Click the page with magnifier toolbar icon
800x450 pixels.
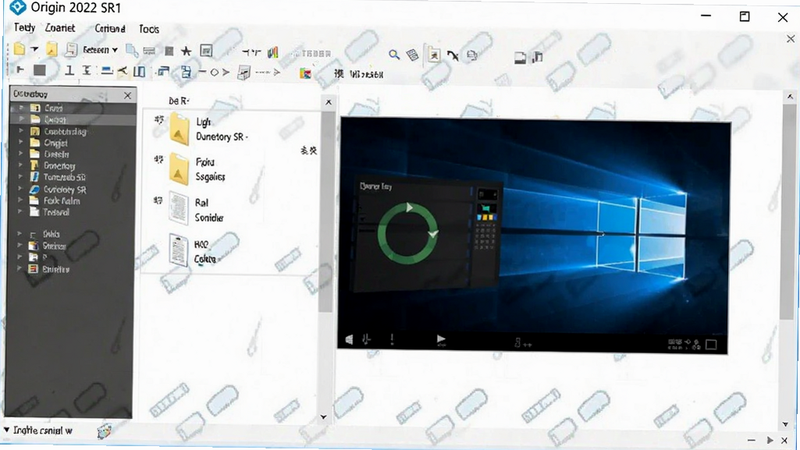coord(132,50)
